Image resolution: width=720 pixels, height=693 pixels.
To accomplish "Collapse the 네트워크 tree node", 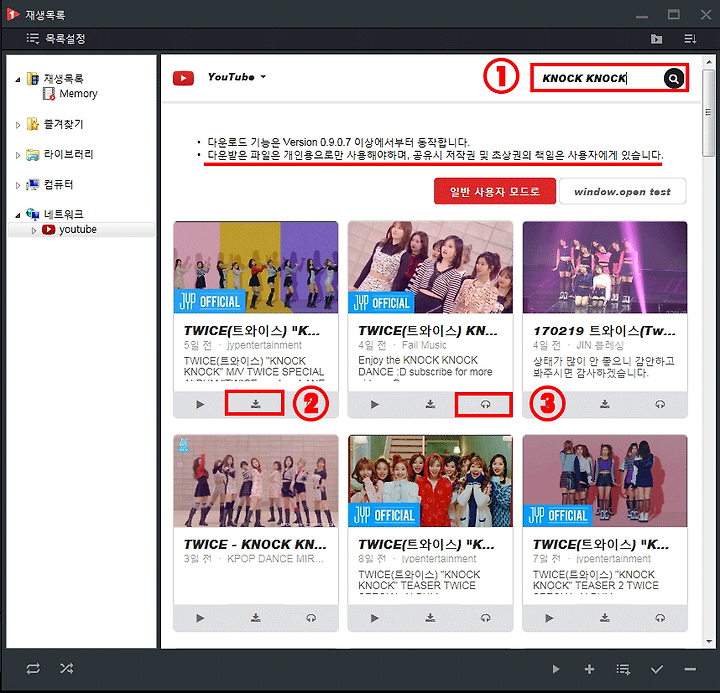I will (18, 215).
